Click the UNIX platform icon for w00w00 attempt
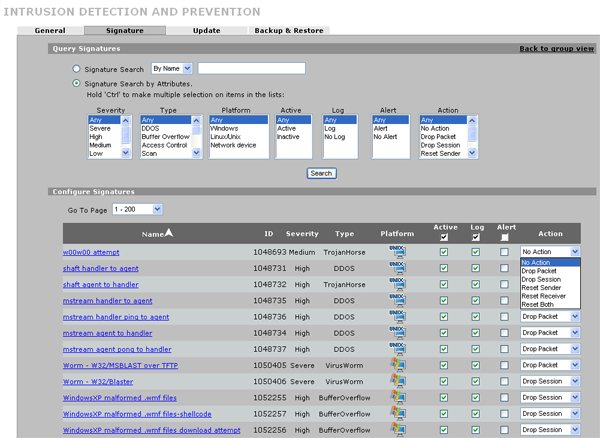The height and width of the screenshot is (438, 600). (399, 253)
